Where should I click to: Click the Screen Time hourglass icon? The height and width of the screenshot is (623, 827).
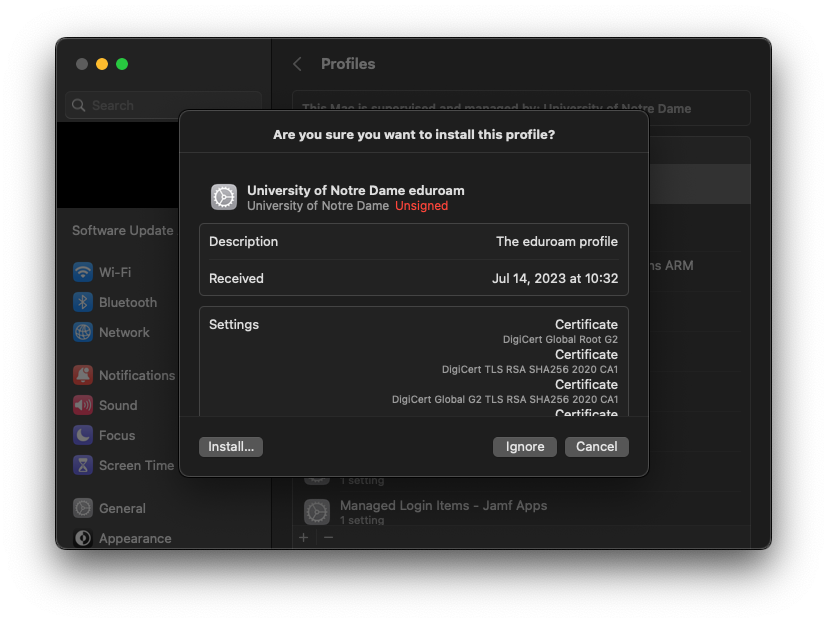tap(83, 465)
